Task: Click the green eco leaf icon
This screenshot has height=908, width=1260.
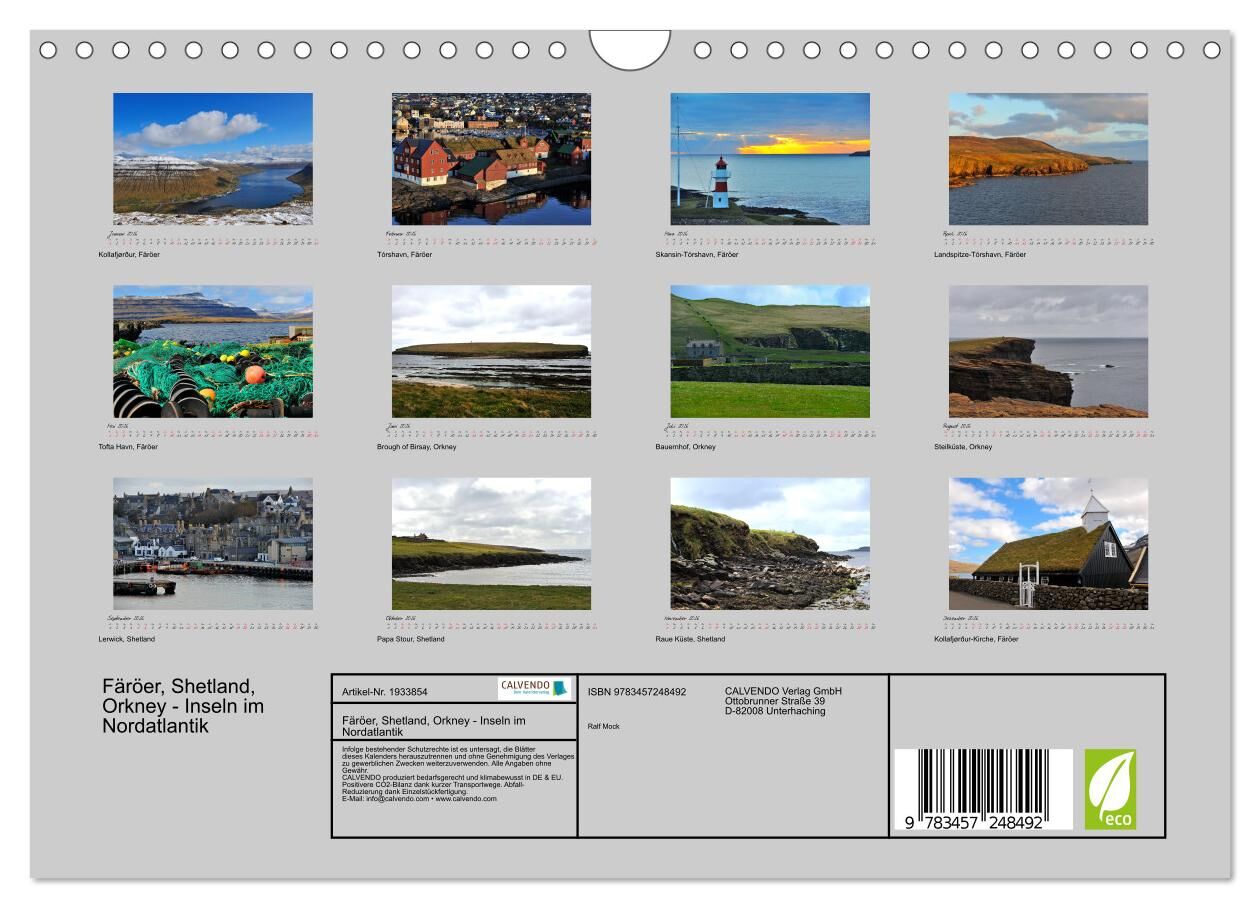Action: (1110, 789)
